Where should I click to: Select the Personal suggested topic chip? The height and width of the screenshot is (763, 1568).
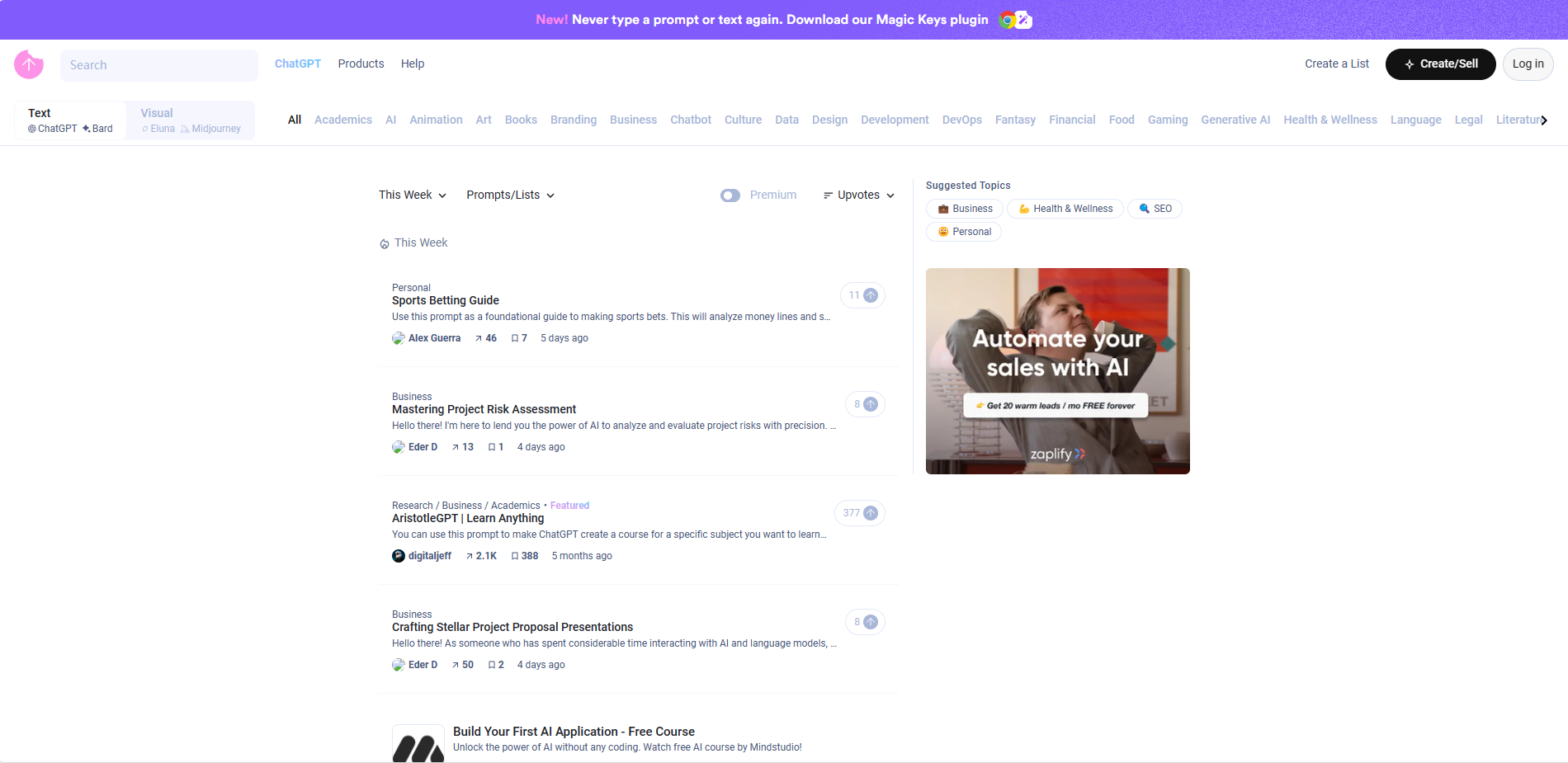pyautogui.click(x=964, y=232)
